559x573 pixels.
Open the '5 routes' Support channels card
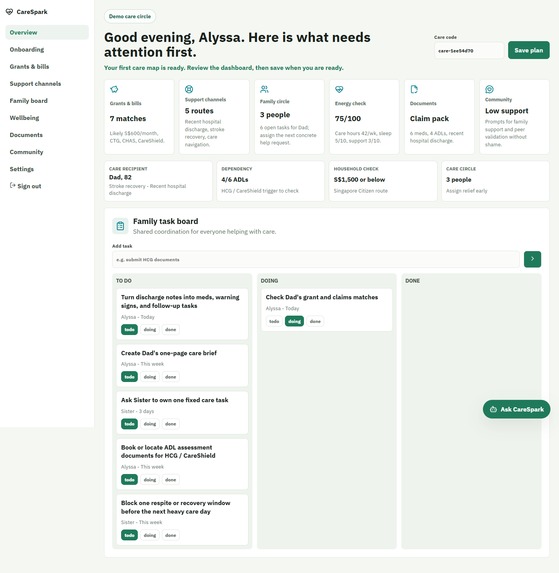214,117
